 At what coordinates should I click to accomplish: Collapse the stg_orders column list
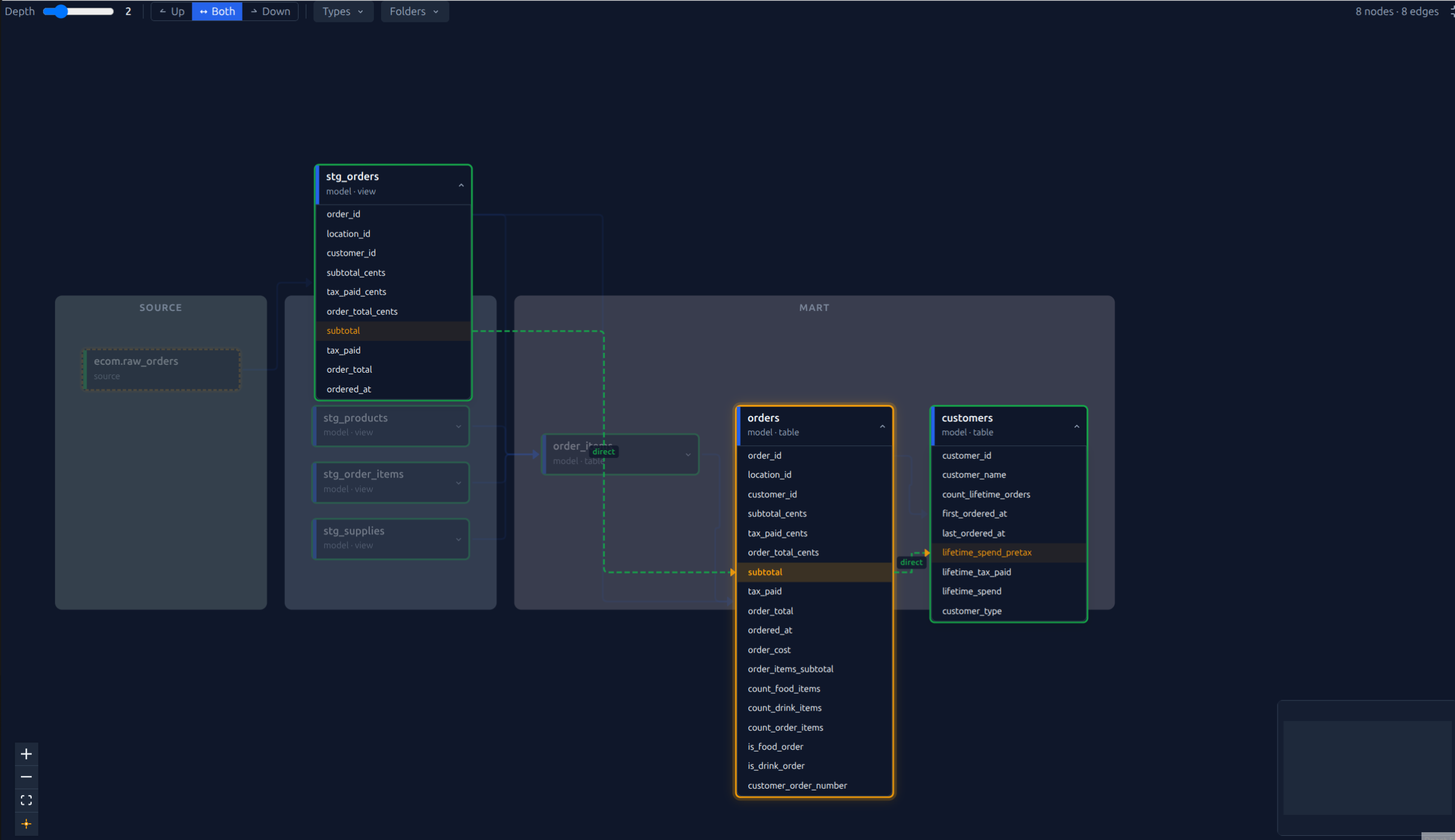[461, 185]
